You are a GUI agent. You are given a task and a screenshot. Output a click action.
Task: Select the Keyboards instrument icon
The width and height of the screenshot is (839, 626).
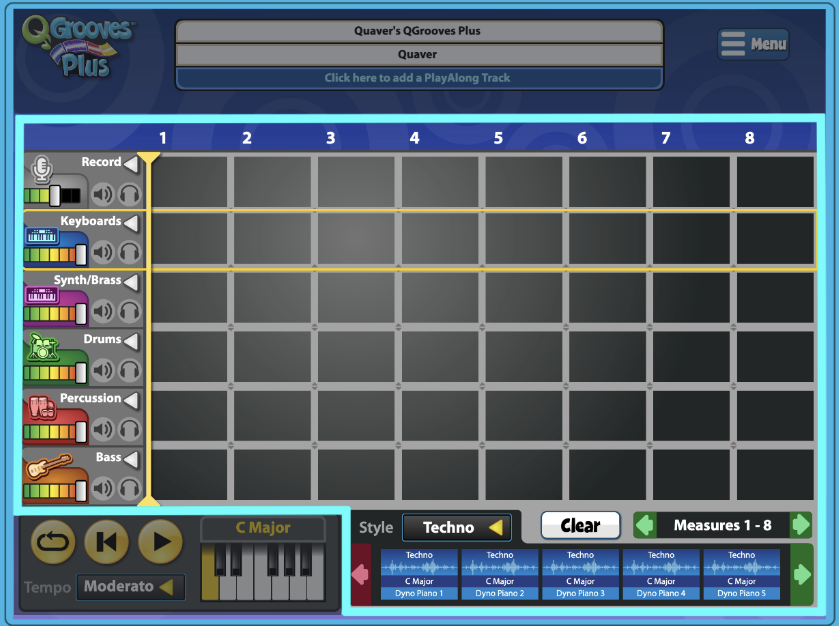pyautogui.click(x=42, y=235)
